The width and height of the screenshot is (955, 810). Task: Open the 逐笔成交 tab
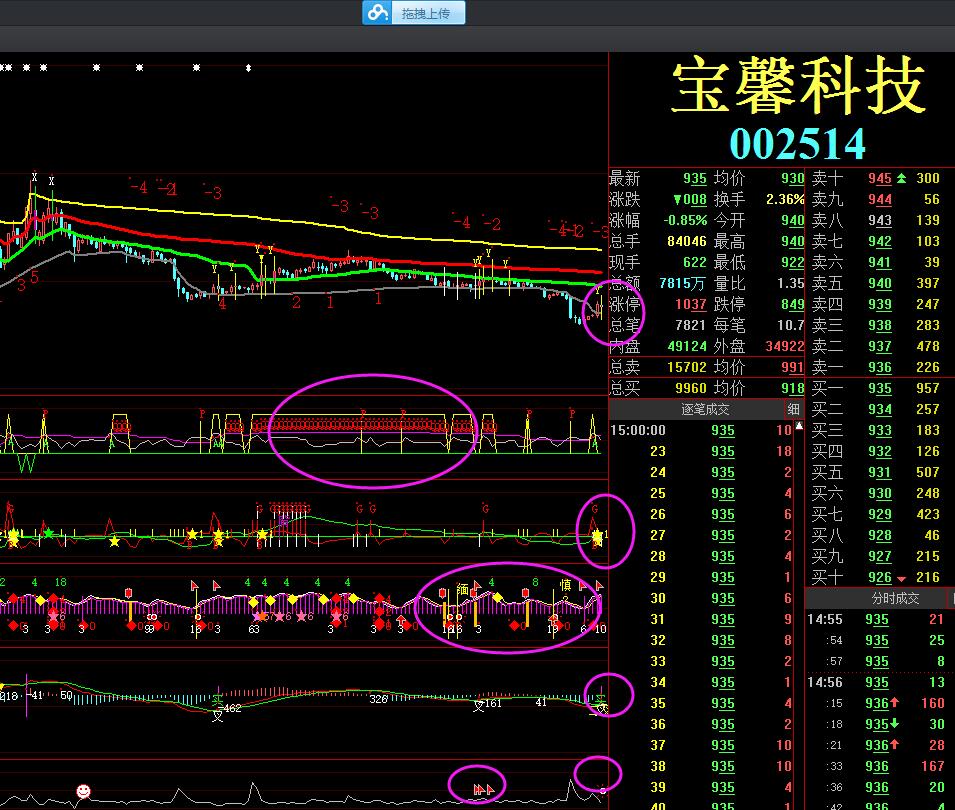tap(705, 409)
